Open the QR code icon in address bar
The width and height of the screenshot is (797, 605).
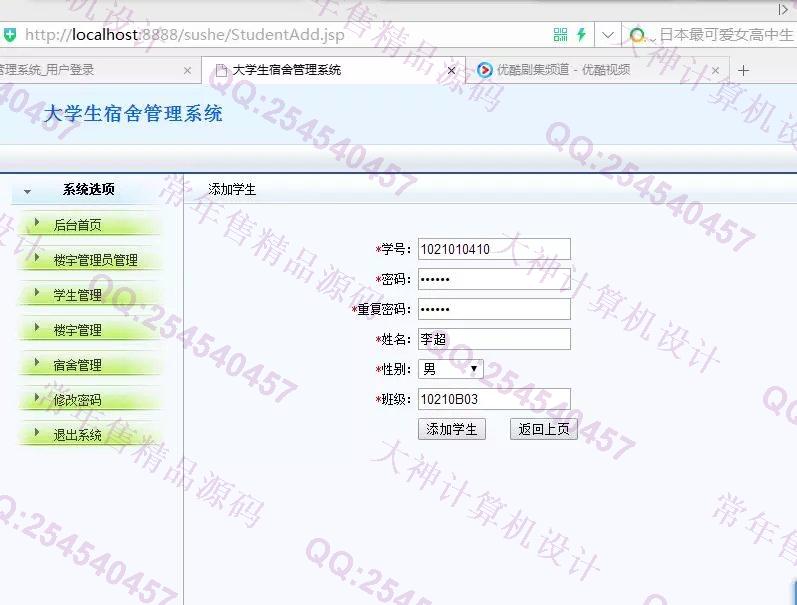point(560,35)
